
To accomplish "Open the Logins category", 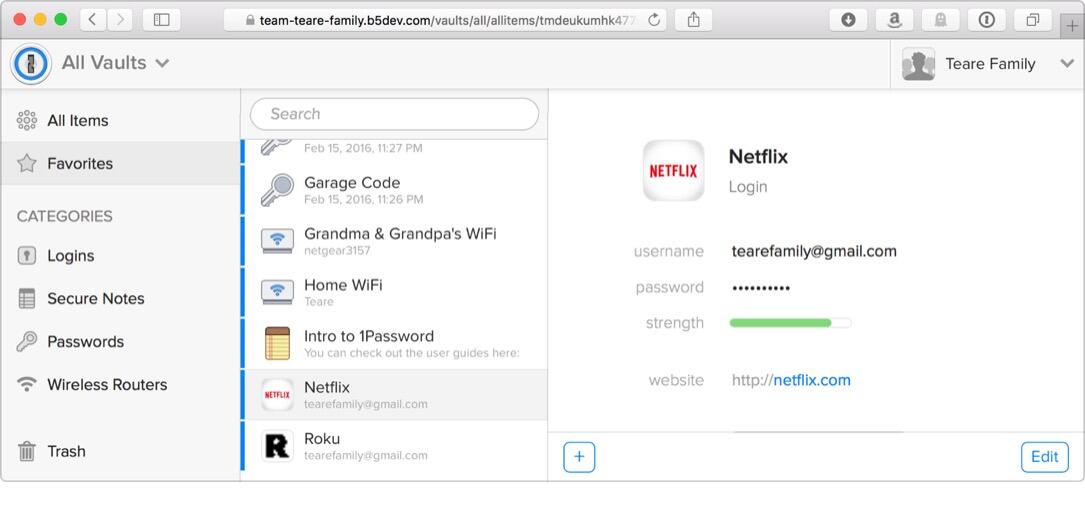I will 120,255.
